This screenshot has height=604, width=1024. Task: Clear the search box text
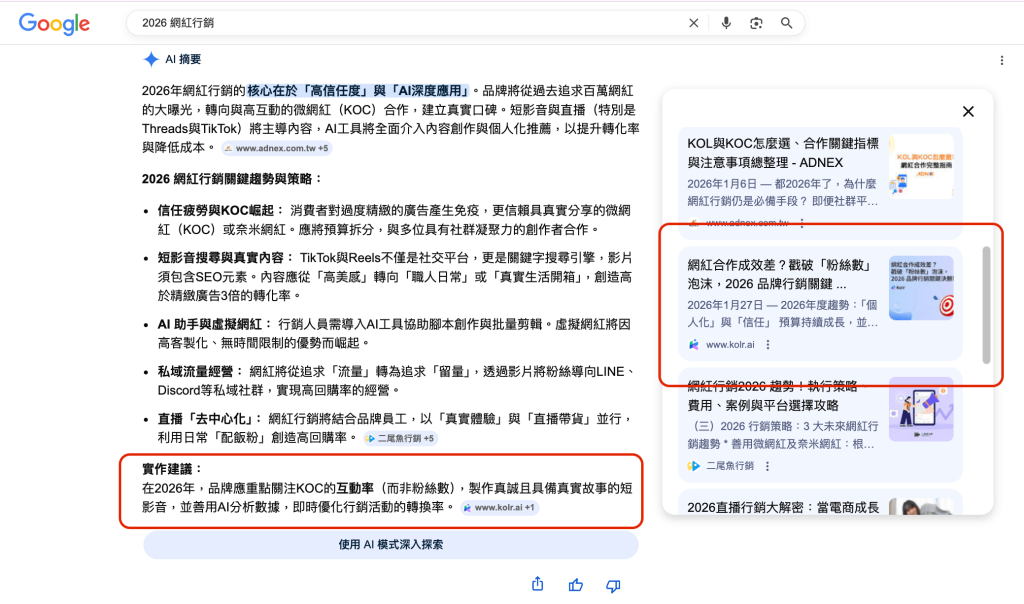click(x=694, y=23)
